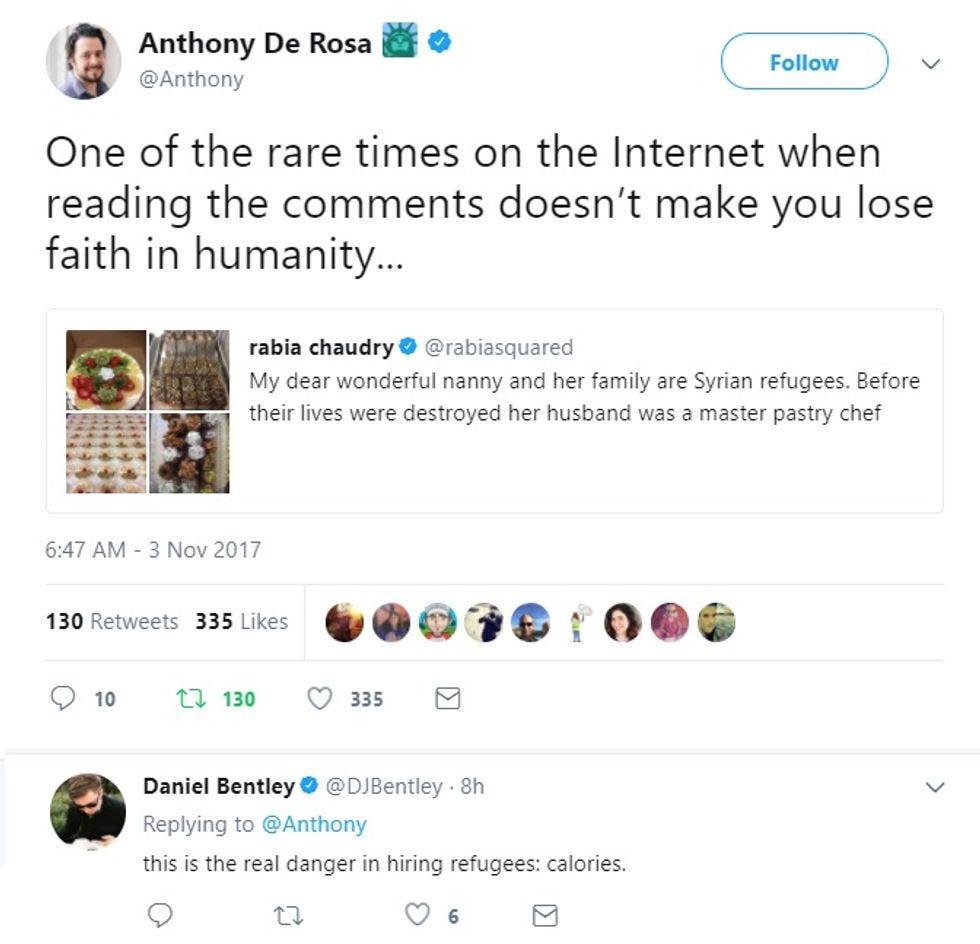Open the 6:47 AM - 3 Nov 2017 timestamp
The image size is (980, 944).
tap(153, 550)
